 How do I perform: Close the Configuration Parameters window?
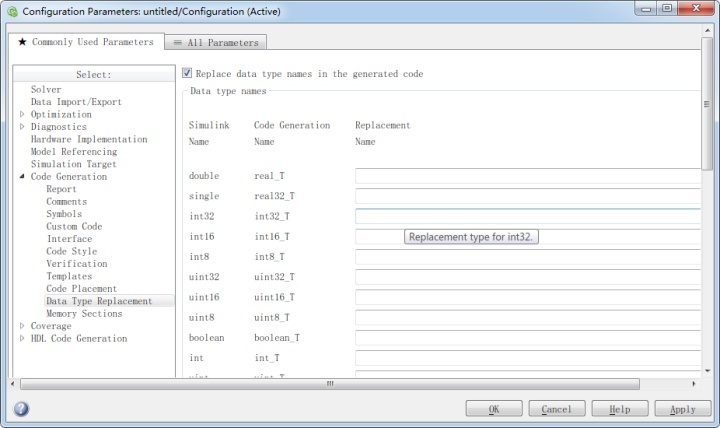(x=696, y=8)
